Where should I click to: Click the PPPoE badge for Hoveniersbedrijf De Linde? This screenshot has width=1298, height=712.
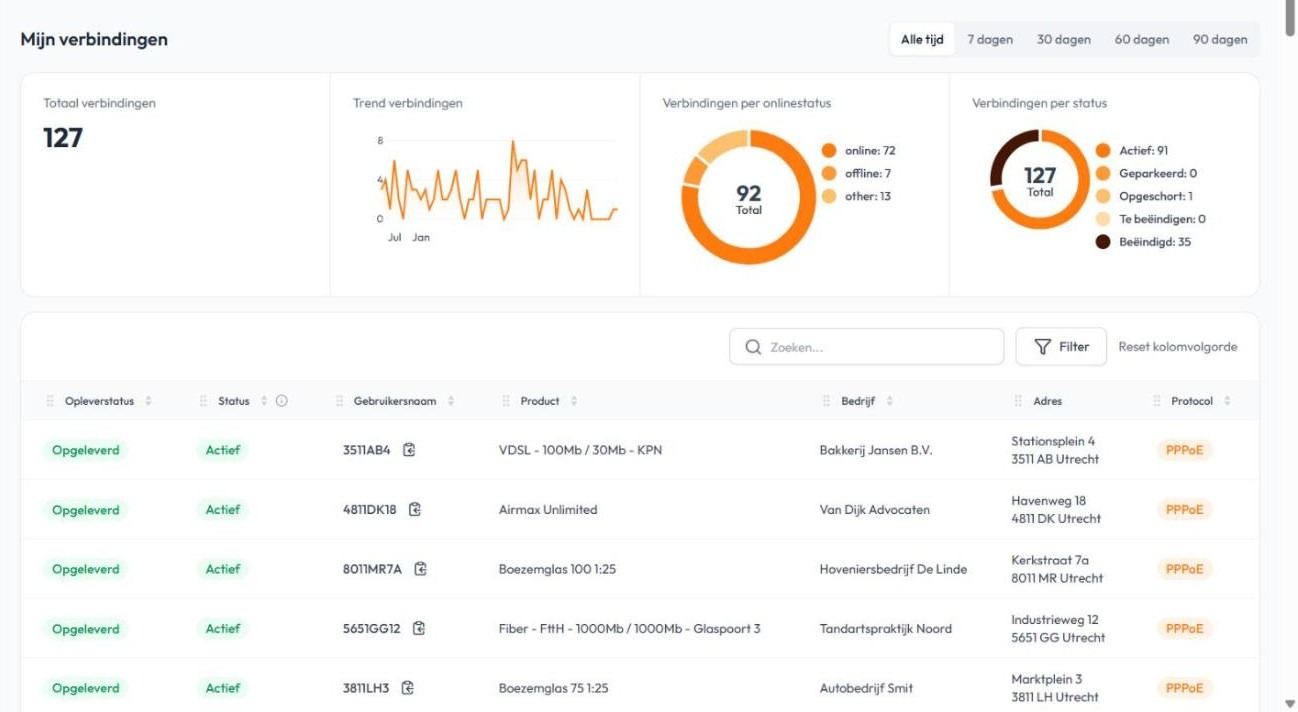coord(1184,569)
